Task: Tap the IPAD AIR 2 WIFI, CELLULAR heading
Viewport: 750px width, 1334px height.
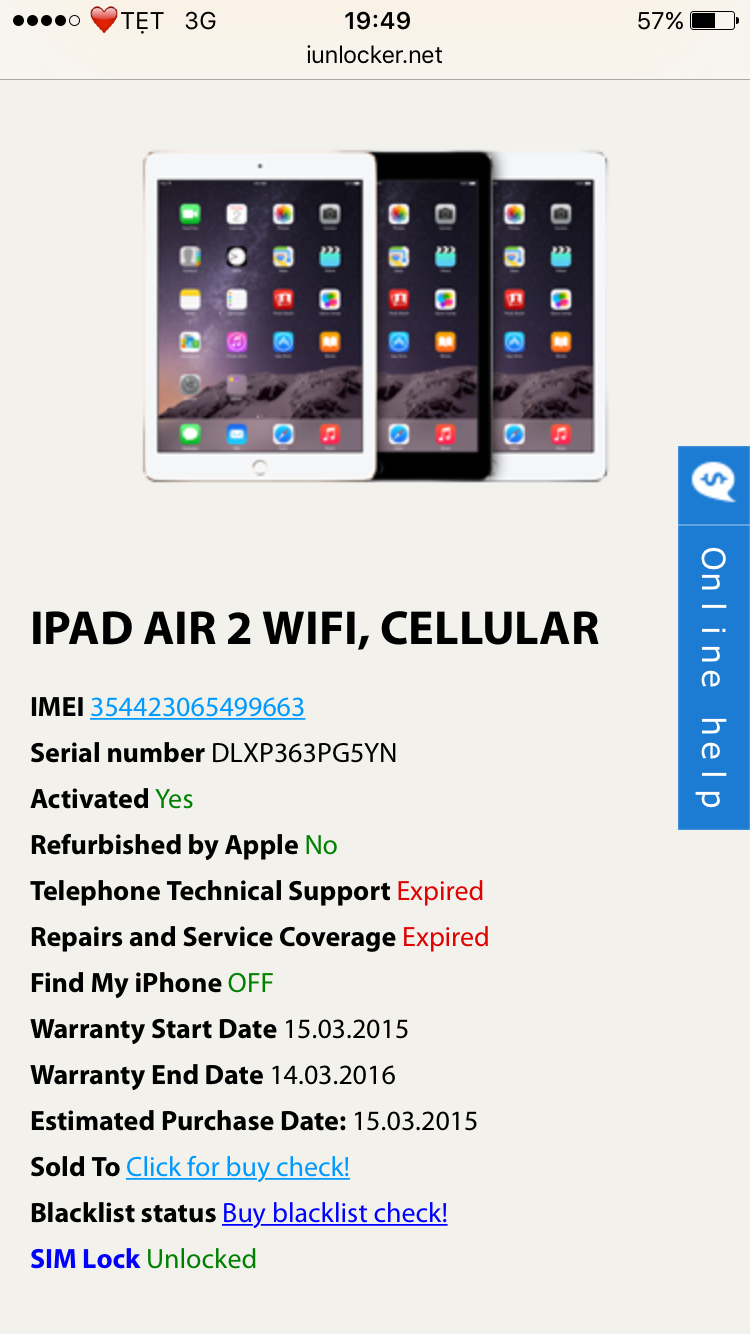Action: coord(315,629)
